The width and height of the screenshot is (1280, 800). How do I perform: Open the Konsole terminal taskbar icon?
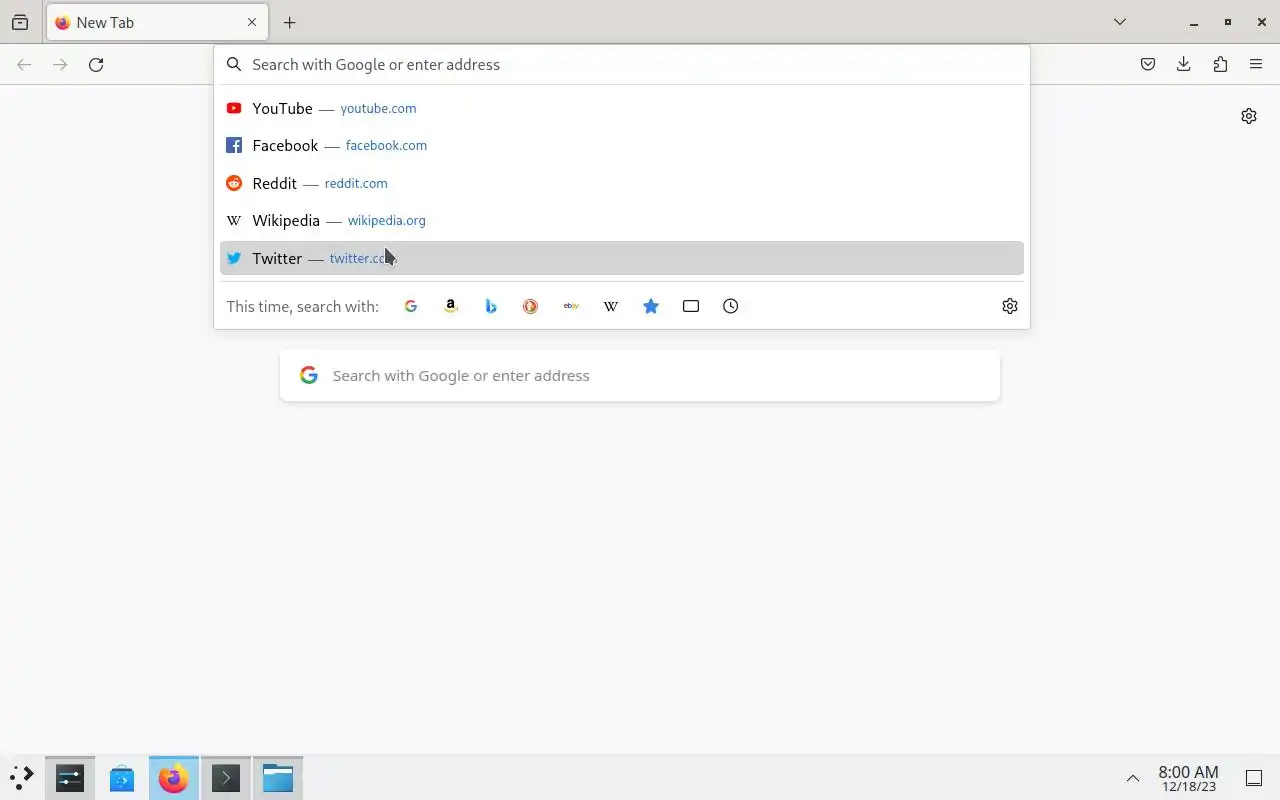click(x=226, y=777)
